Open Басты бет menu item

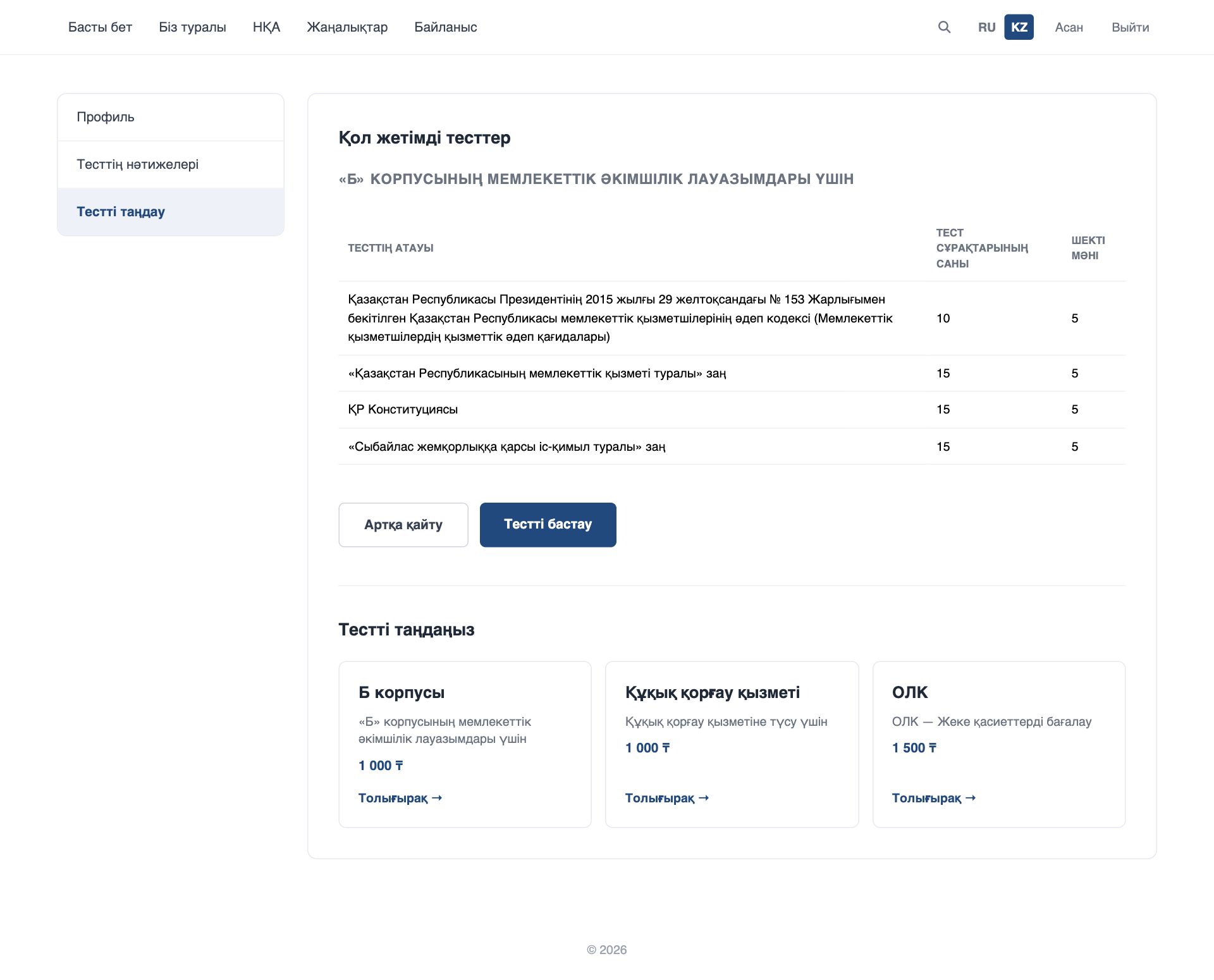[100, 27]
